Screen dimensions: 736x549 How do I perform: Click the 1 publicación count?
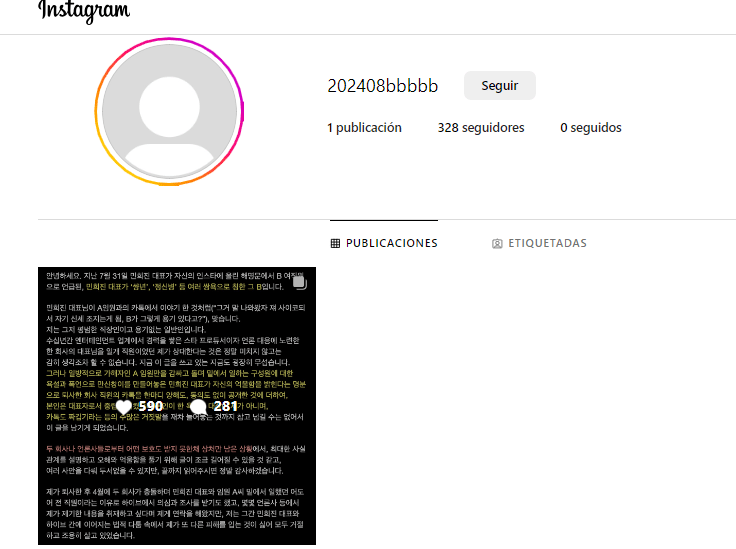tap(364, 128)
